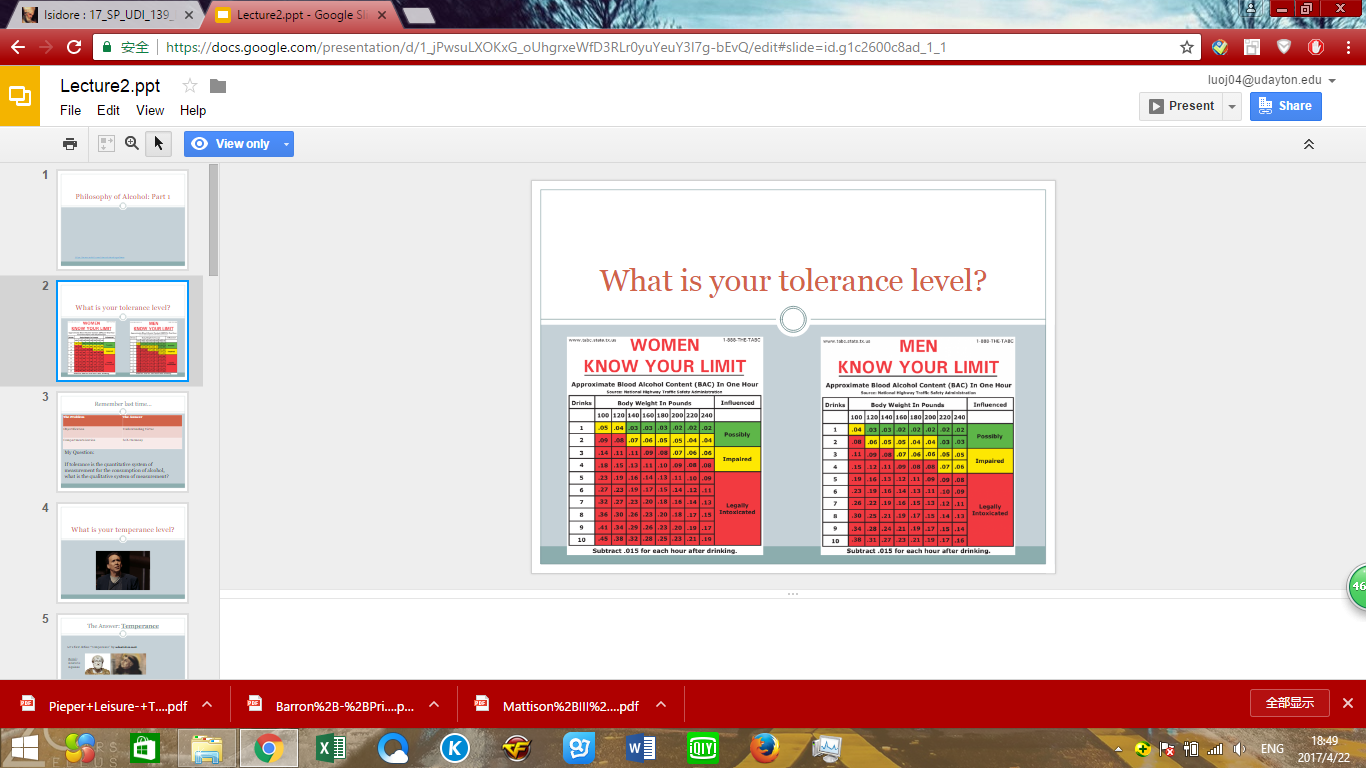Image resolution: width=1366 pixels, height=768 pixels.
Task: Open the File menu
Action: click(x=70, y=110)
